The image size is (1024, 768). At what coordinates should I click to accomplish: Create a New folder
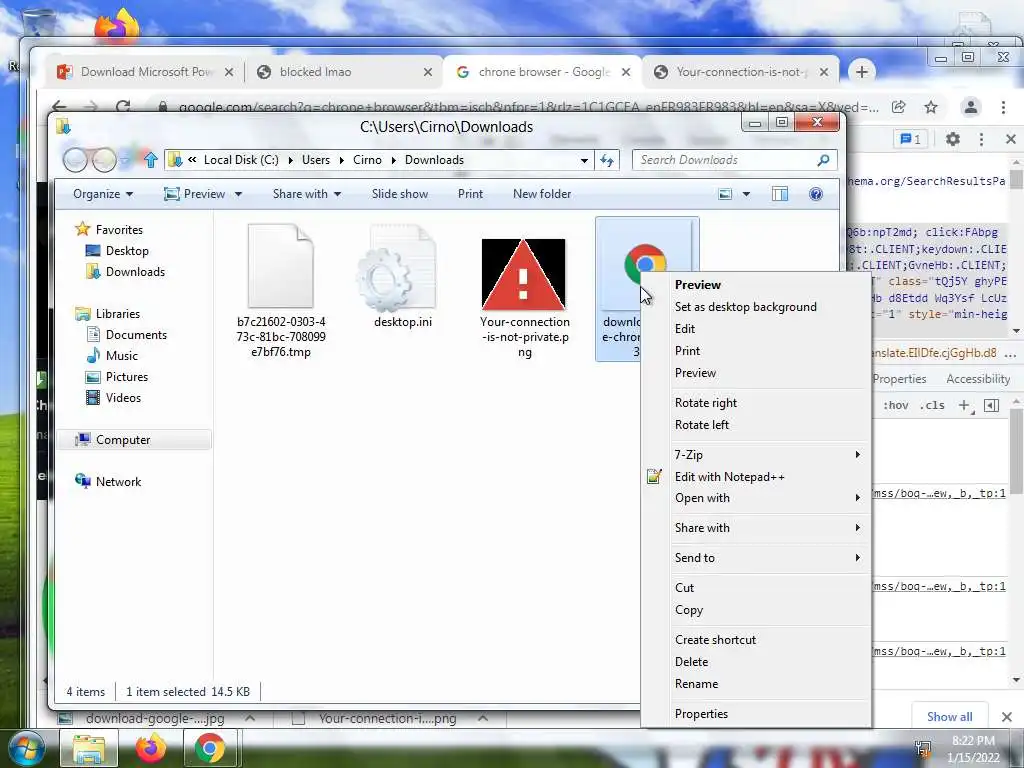tap(541, 194)
